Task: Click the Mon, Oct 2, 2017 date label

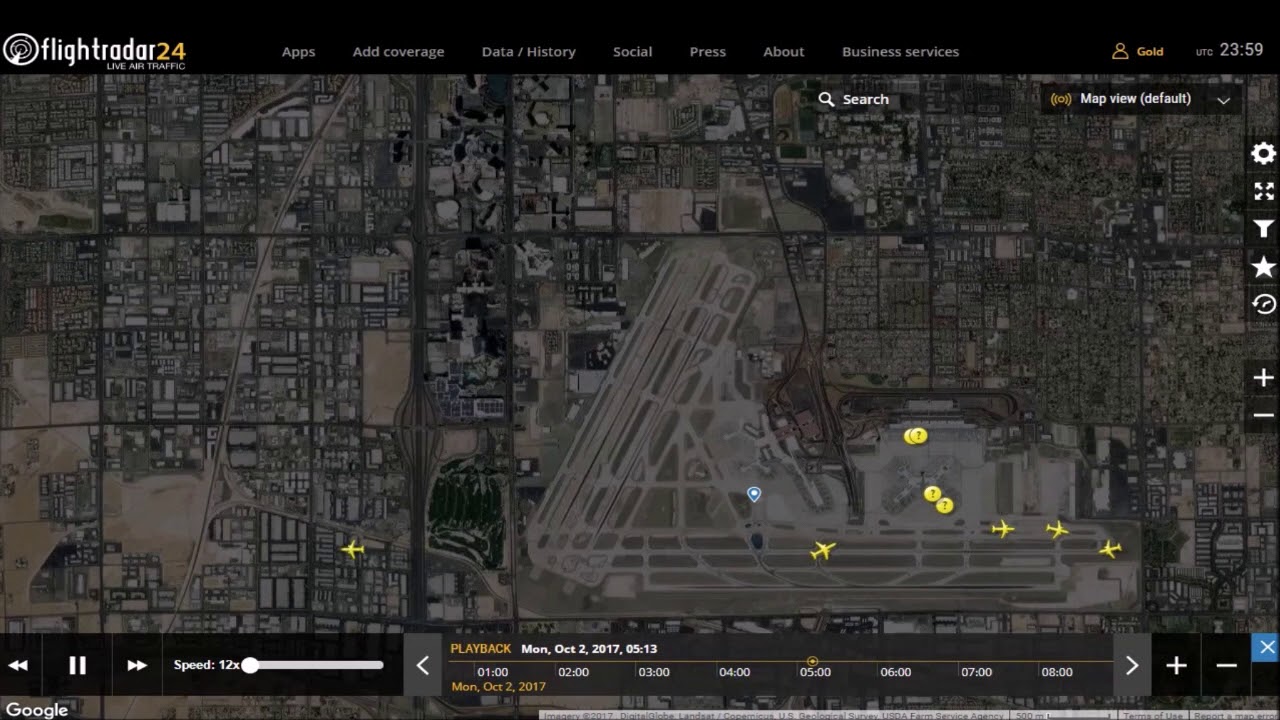Action: click(499, 687)
